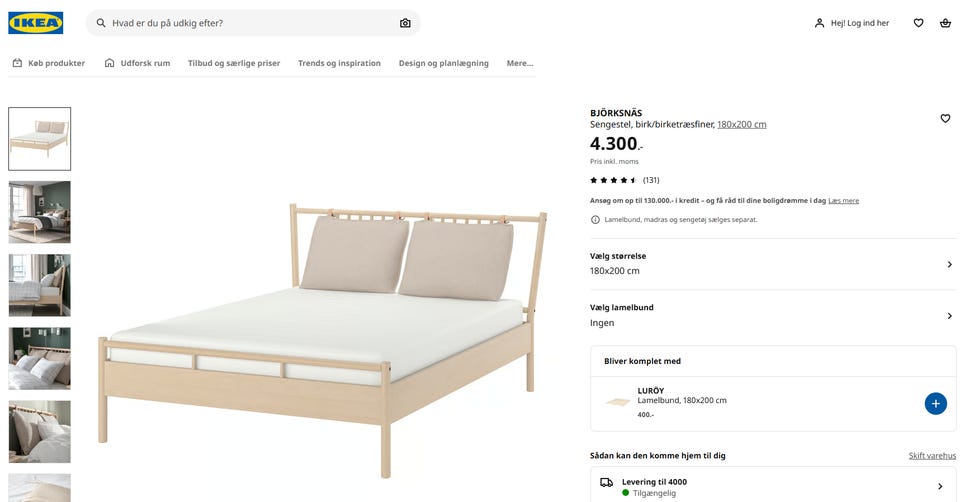Viewport: 960px width, 502px height.
Task: Click the star rating row
Action: (613, 180)
